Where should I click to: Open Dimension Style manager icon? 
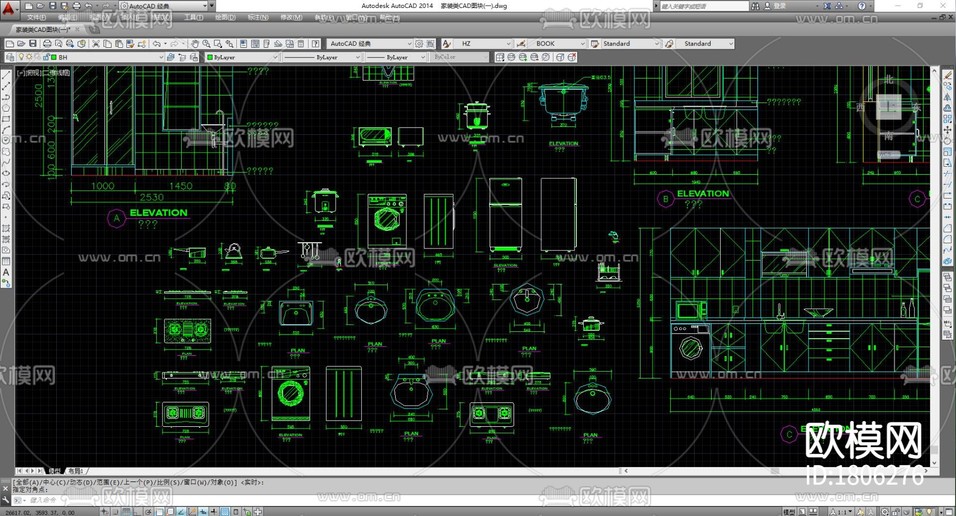click(520, 43)
